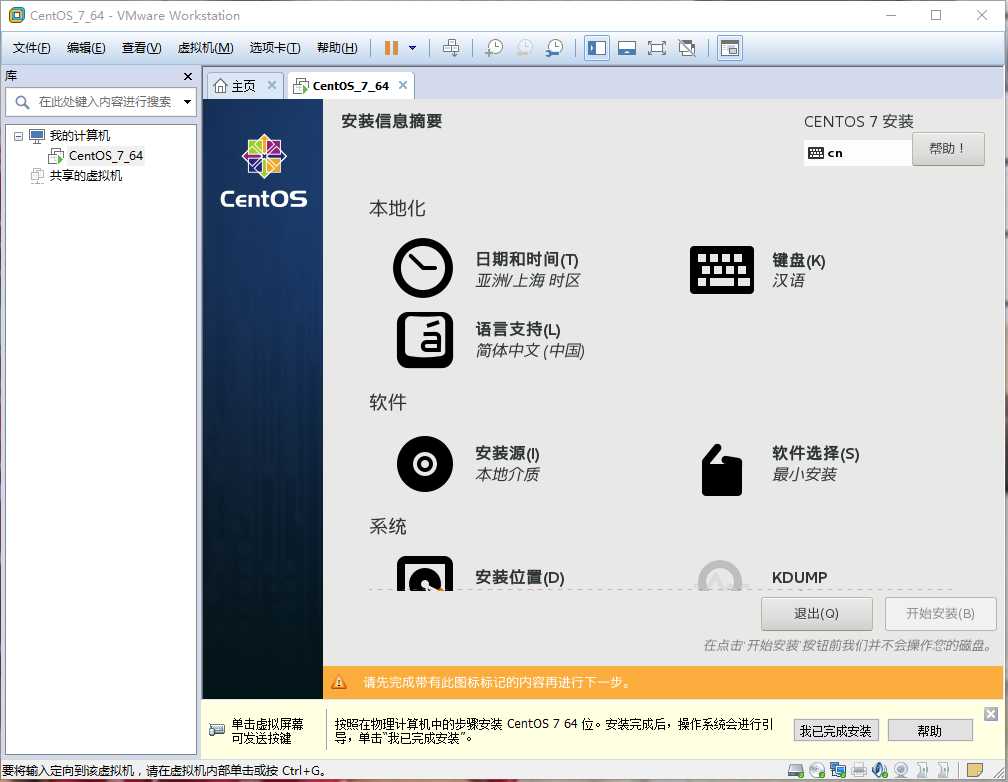1008x782 pixels.
Task: Open the 查看(V) menu
Action: click(x=141, y=48)
